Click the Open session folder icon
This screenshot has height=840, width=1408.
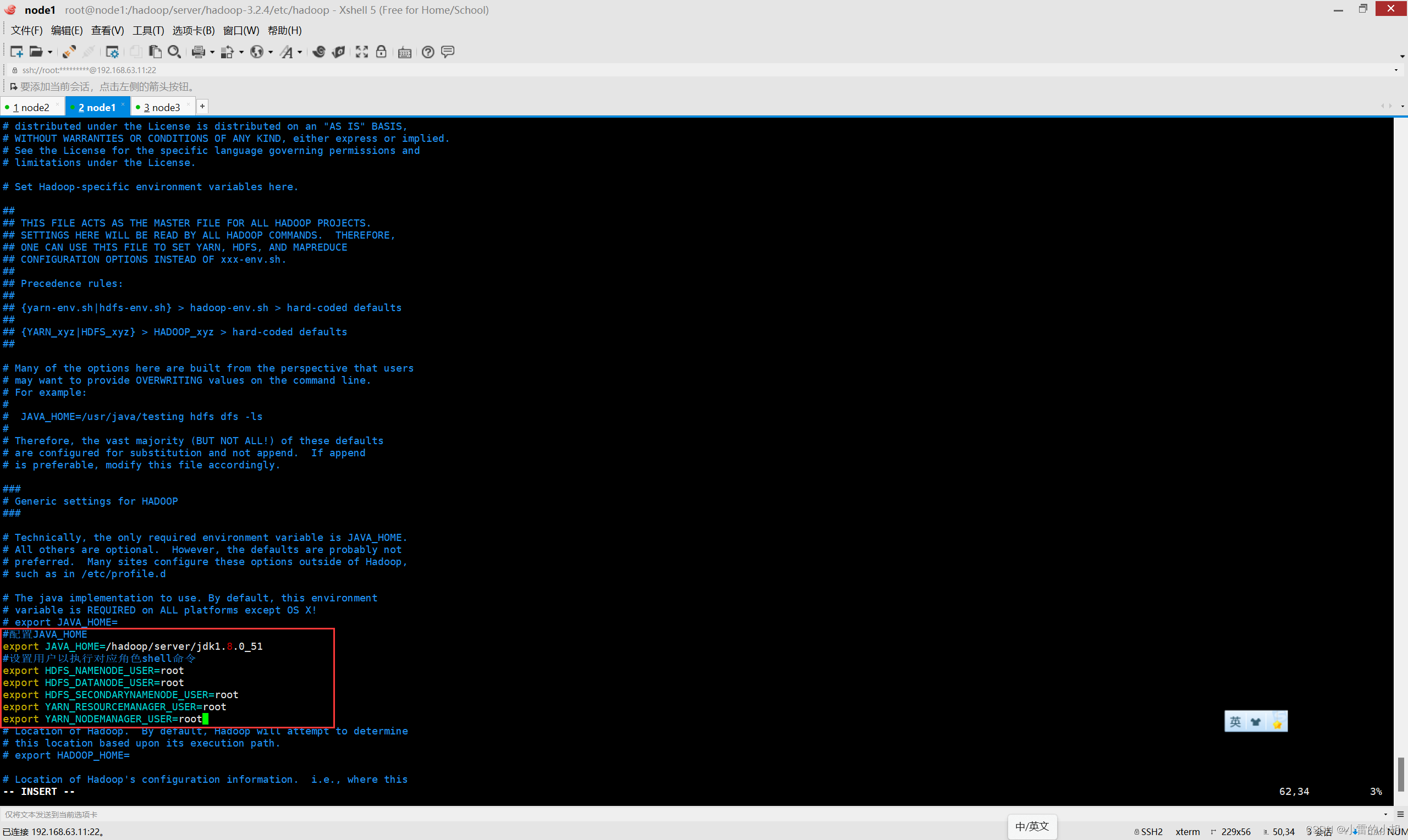click(x=36, y=52)
